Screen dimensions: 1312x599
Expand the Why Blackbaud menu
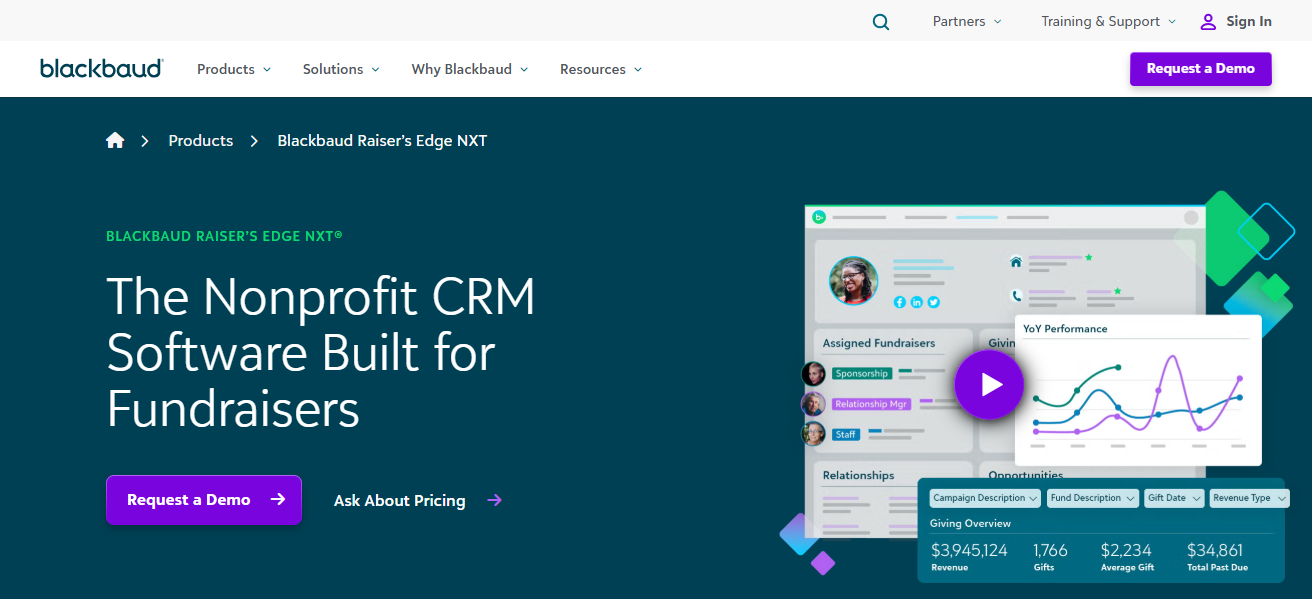click(x=470, y=69)
